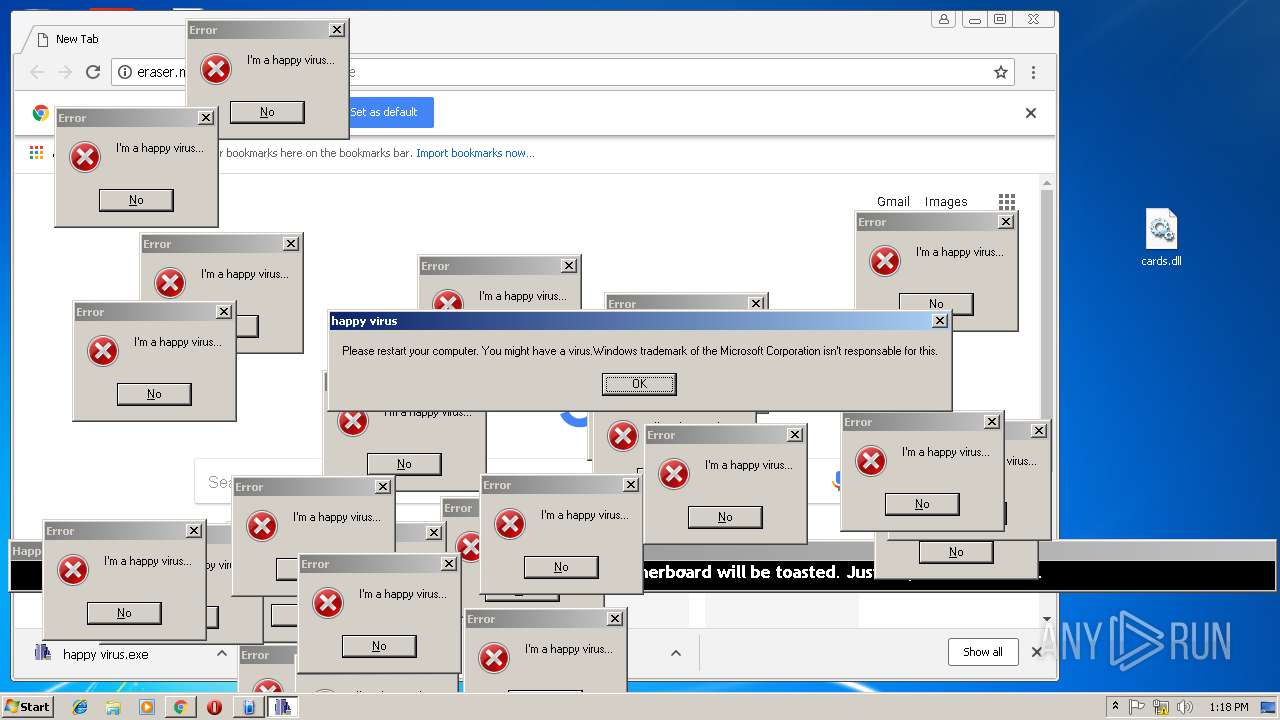Click No in Error dialog below Images link
This screenshot has height=720, width=1280.
[x=936, y=304]
